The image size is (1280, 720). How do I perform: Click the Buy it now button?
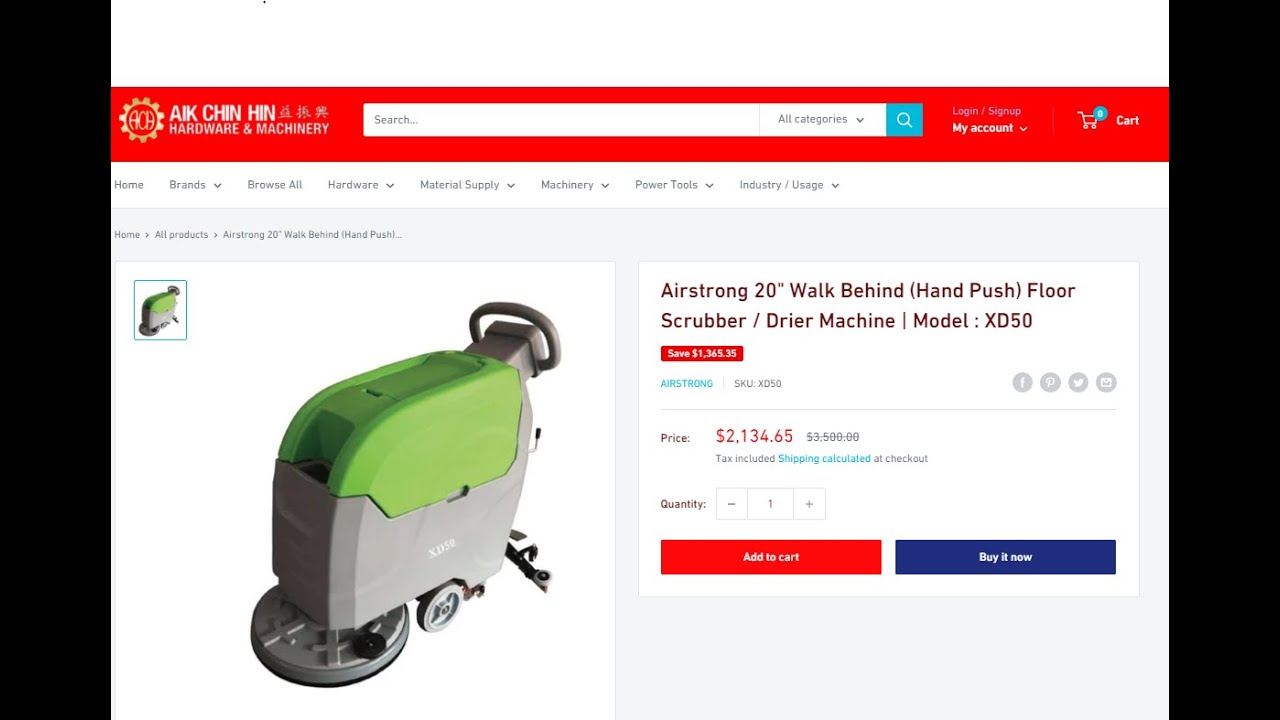[1005, 557]
